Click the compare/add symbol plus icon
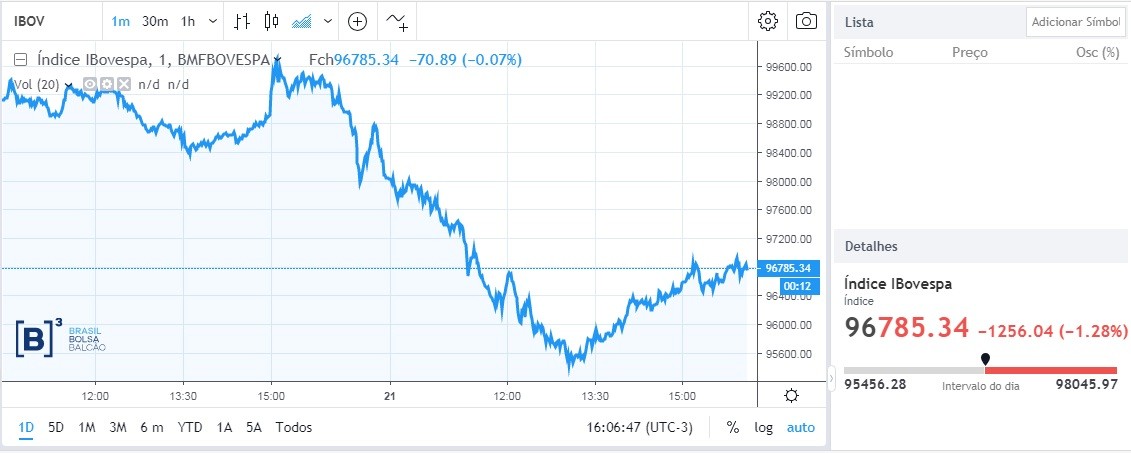Viewport: 1131px width, 453px height. pyautogui.click(x=357, y=21)
